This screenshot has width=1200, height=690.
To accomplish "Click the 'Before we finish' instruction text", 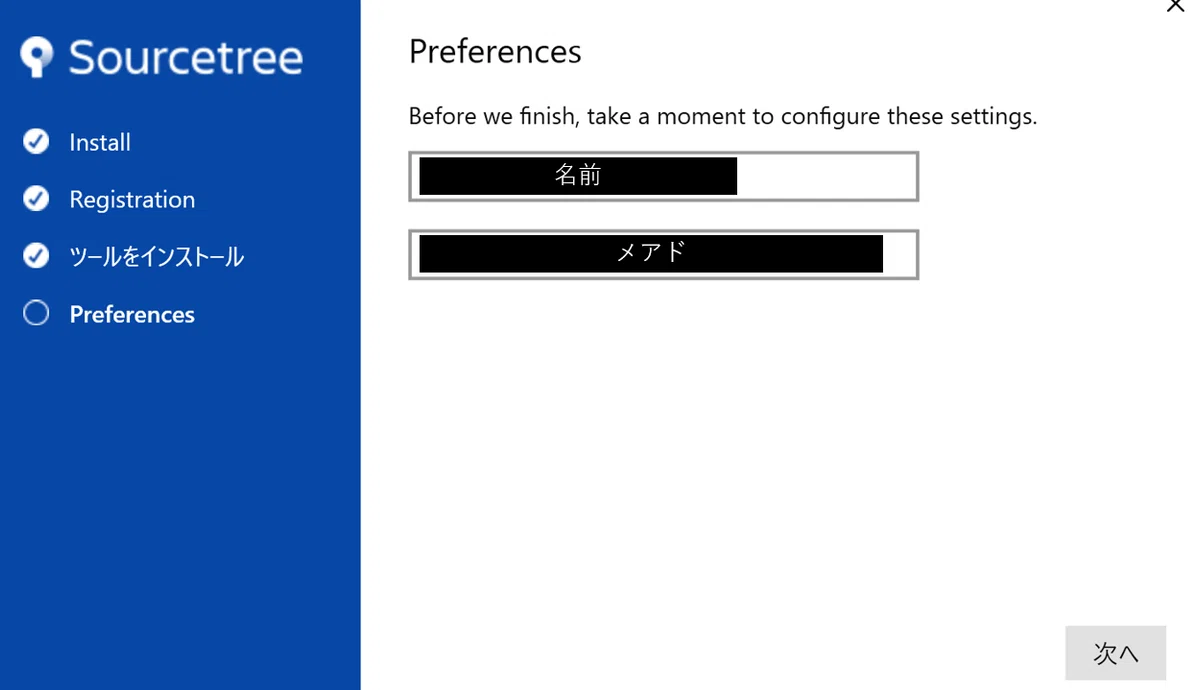I will click(723, 117).
